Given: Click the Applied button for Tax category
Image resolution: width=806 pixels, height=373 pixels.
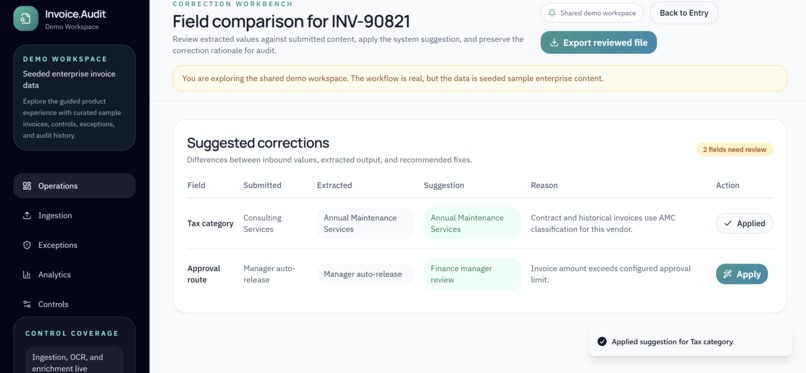Looking at the screenshot, I should click(x=744, y=223).
